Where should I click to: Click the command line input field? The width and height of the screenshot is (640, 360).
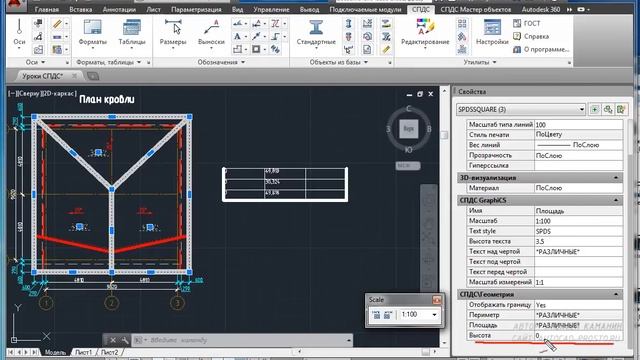tap(243, 340)
